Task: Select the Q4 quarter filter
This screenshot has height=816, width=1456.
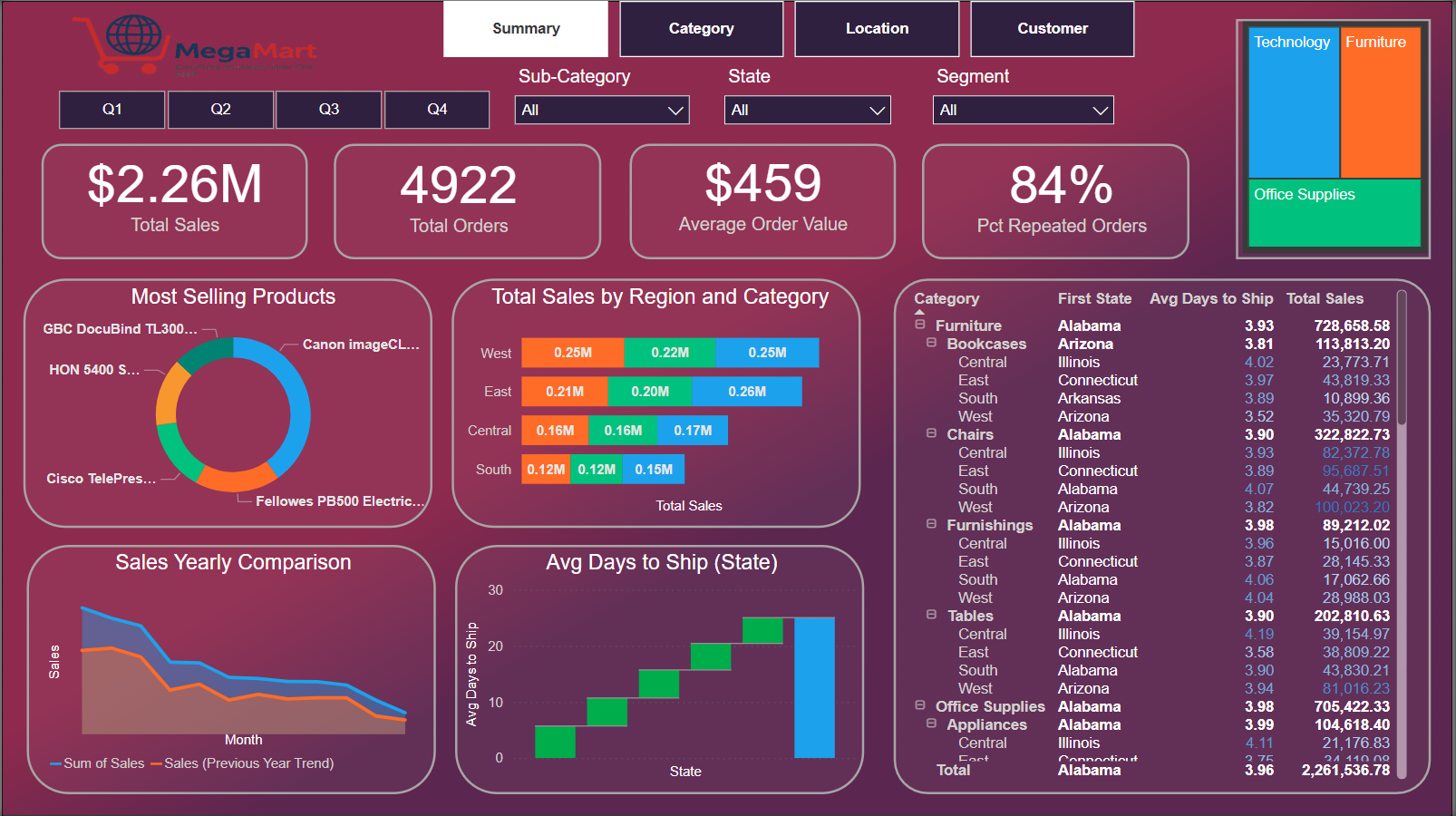Action: click(x=436, y=110)
